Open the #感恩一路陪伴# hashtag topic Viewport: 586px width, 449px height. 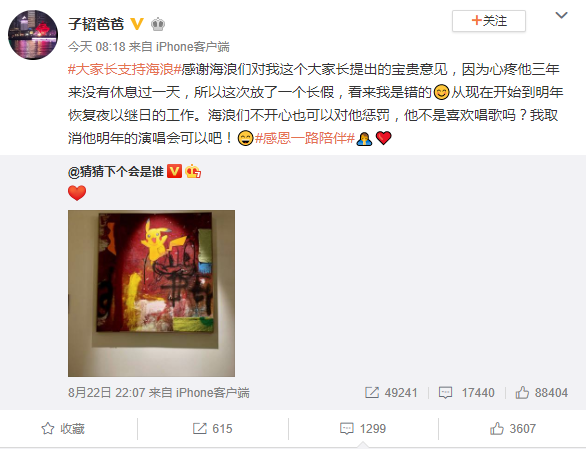(x=305, y=138)
